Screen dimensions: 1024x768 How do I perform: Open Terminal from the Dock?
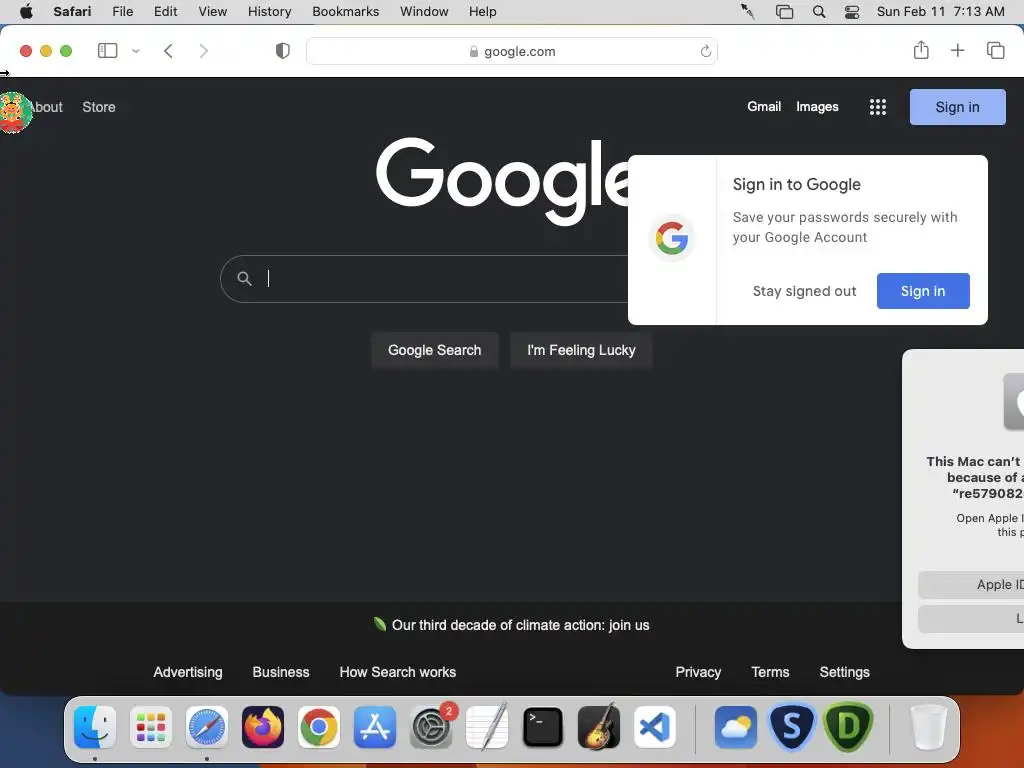(x=543, y=727)
